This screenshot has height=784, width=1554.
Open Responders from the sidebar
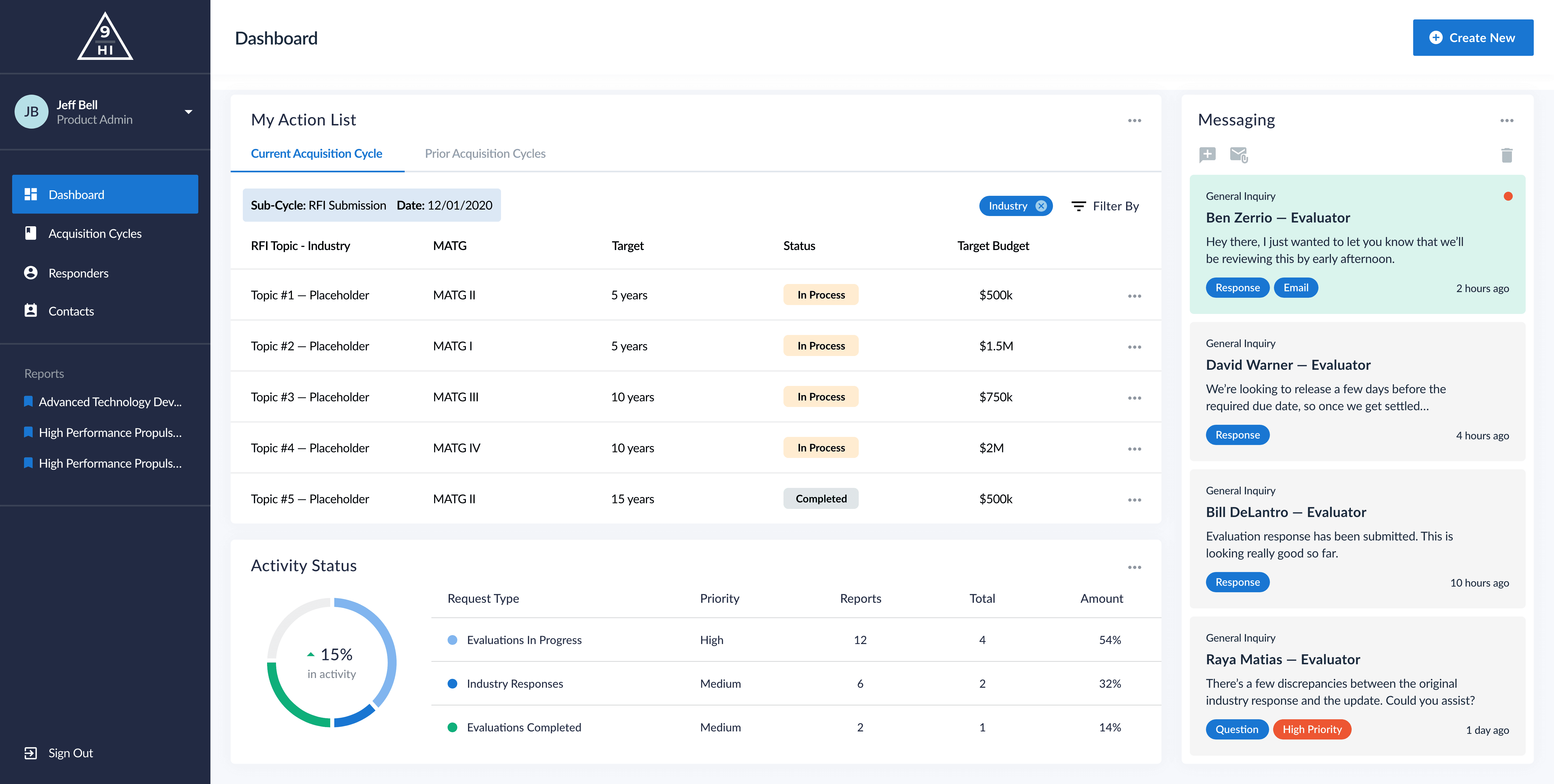[x=79, y=273]
